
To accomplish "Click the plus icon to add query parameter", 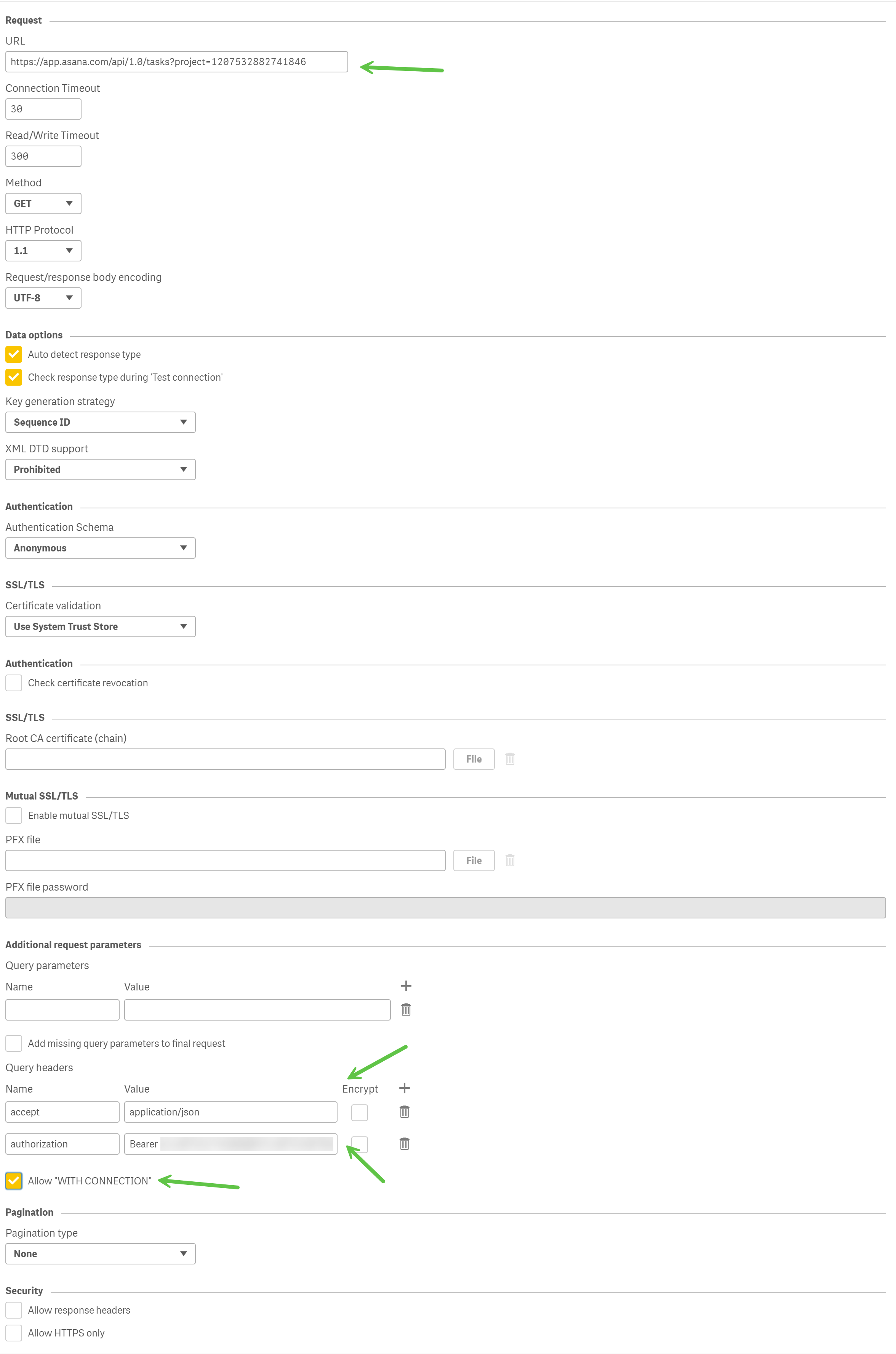I will click(406, 986).
